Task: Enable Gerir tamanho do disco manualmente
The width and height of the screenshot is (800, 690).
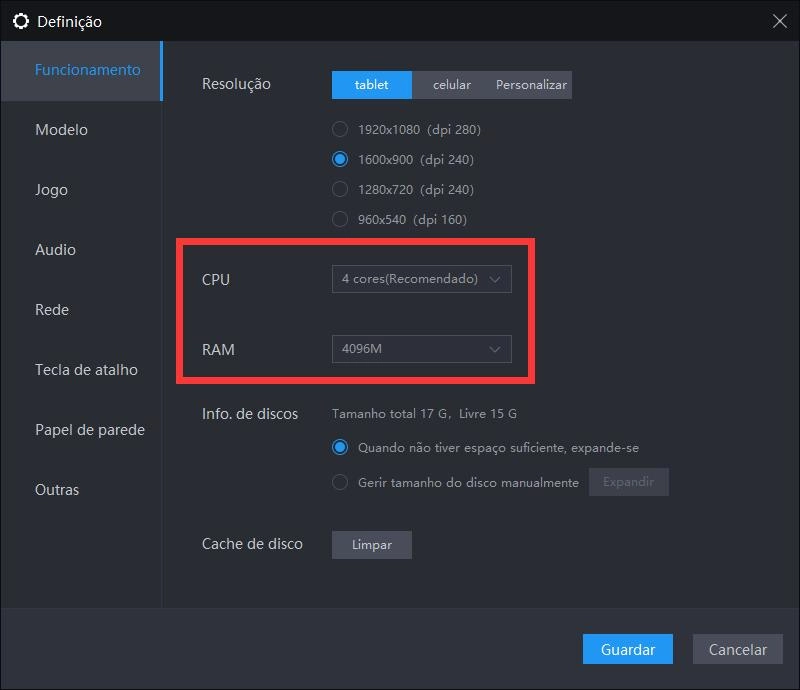Action: point(338,482)
